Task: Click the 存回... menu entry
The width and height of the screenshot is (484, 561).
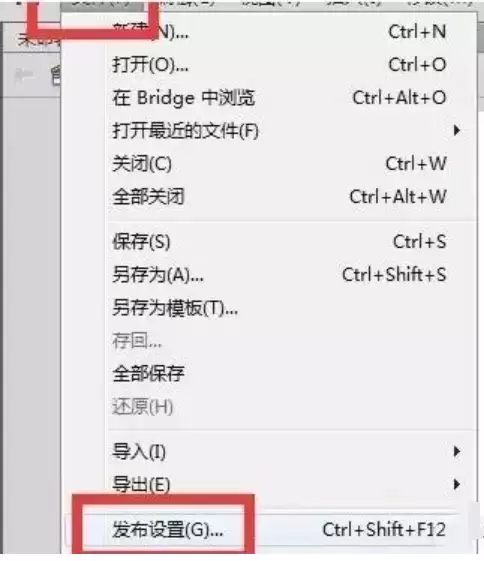Action: coord(291,341)
